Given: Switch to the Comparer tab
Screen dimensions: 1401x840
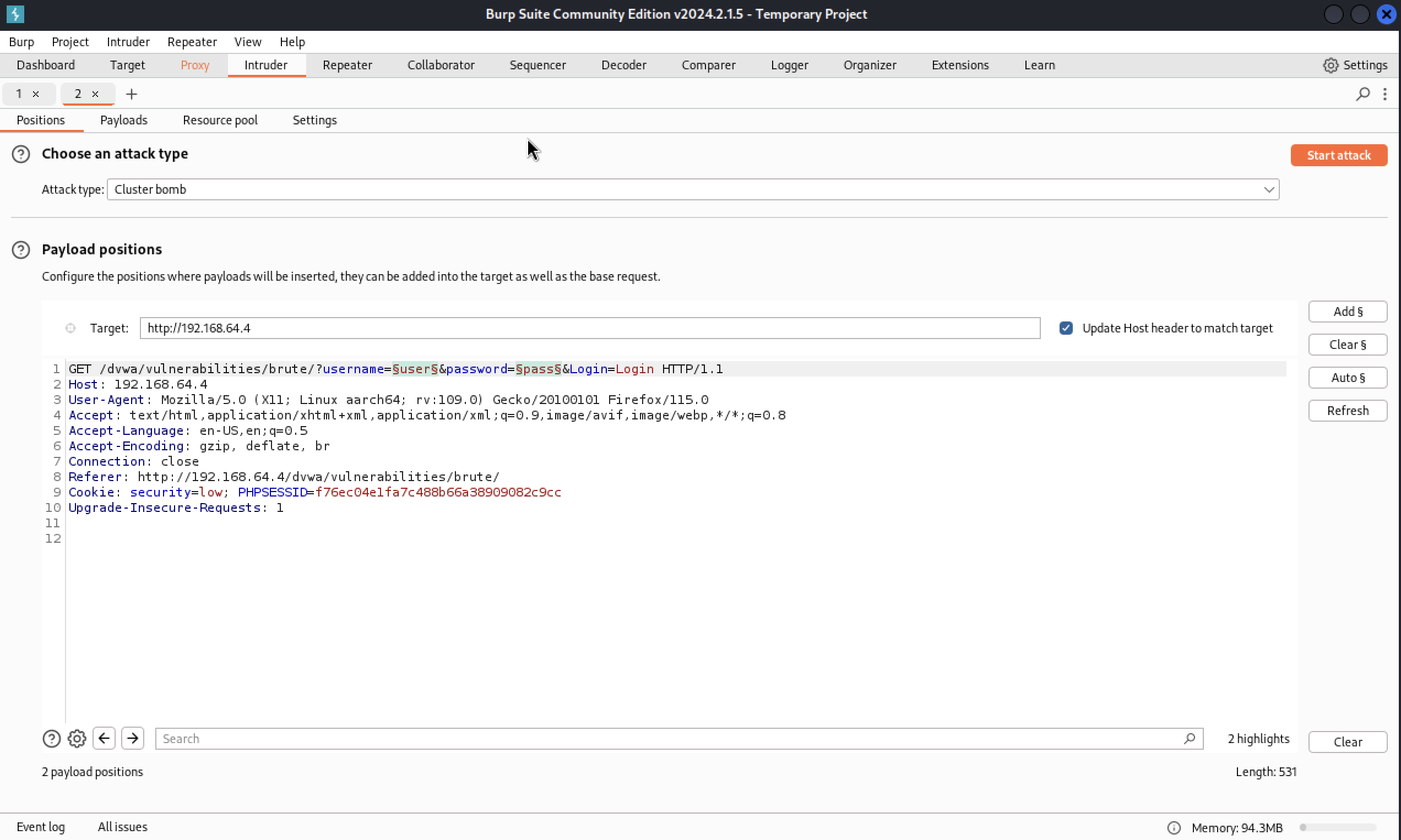Looking at the screenshot, I should pyautogui.click(x=708, y=65).
